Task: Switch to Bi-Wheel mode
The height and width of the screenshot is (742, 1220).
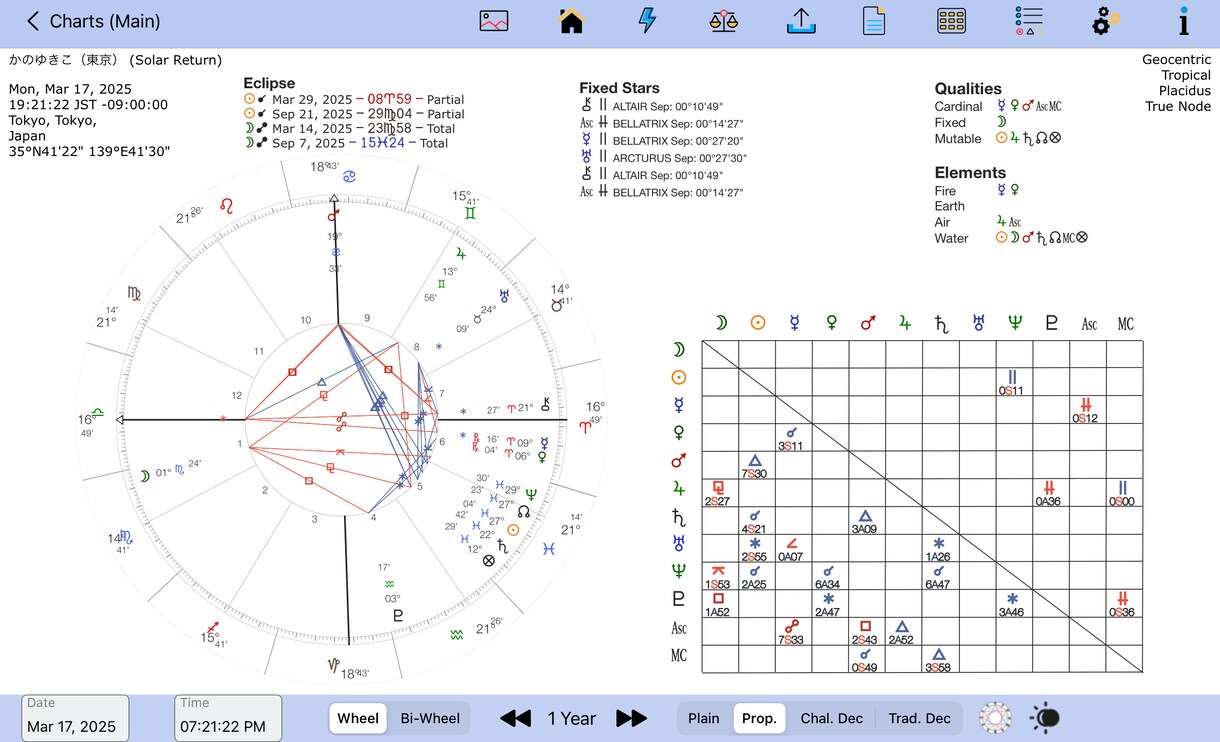Action: (x=430, y=718)
